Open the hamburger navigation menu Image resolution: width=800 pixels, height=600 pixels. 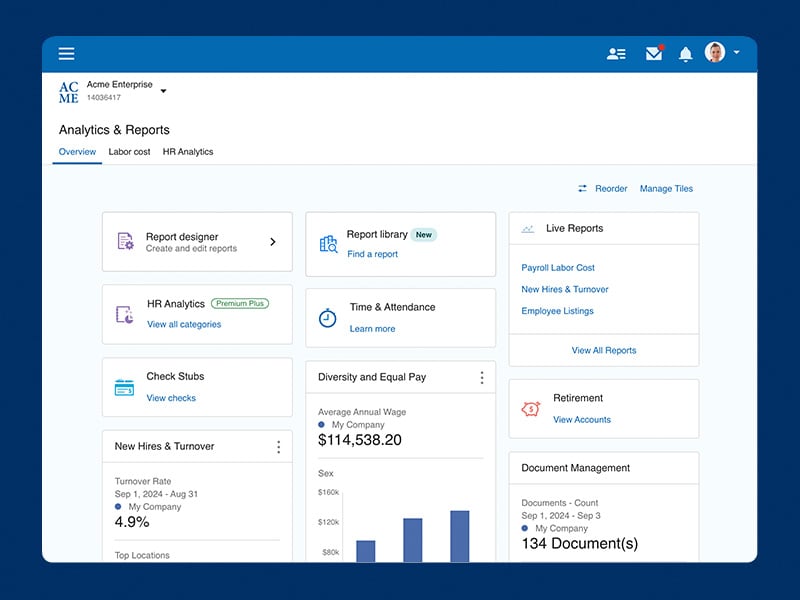tap(66, 54)
